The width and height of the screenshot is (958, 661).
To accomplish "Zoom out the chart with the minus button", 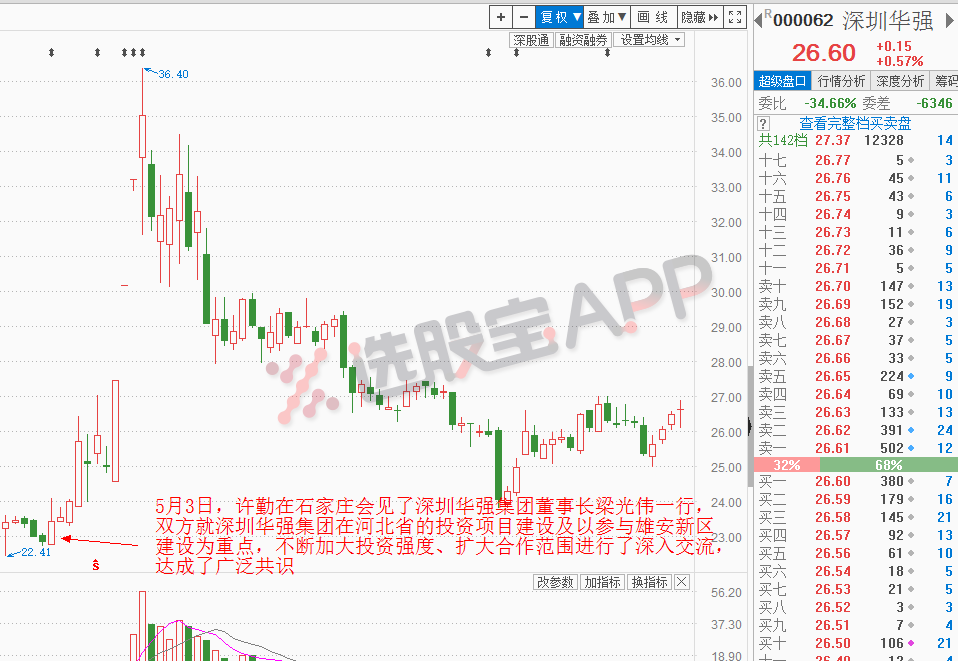I will (524, 17).
